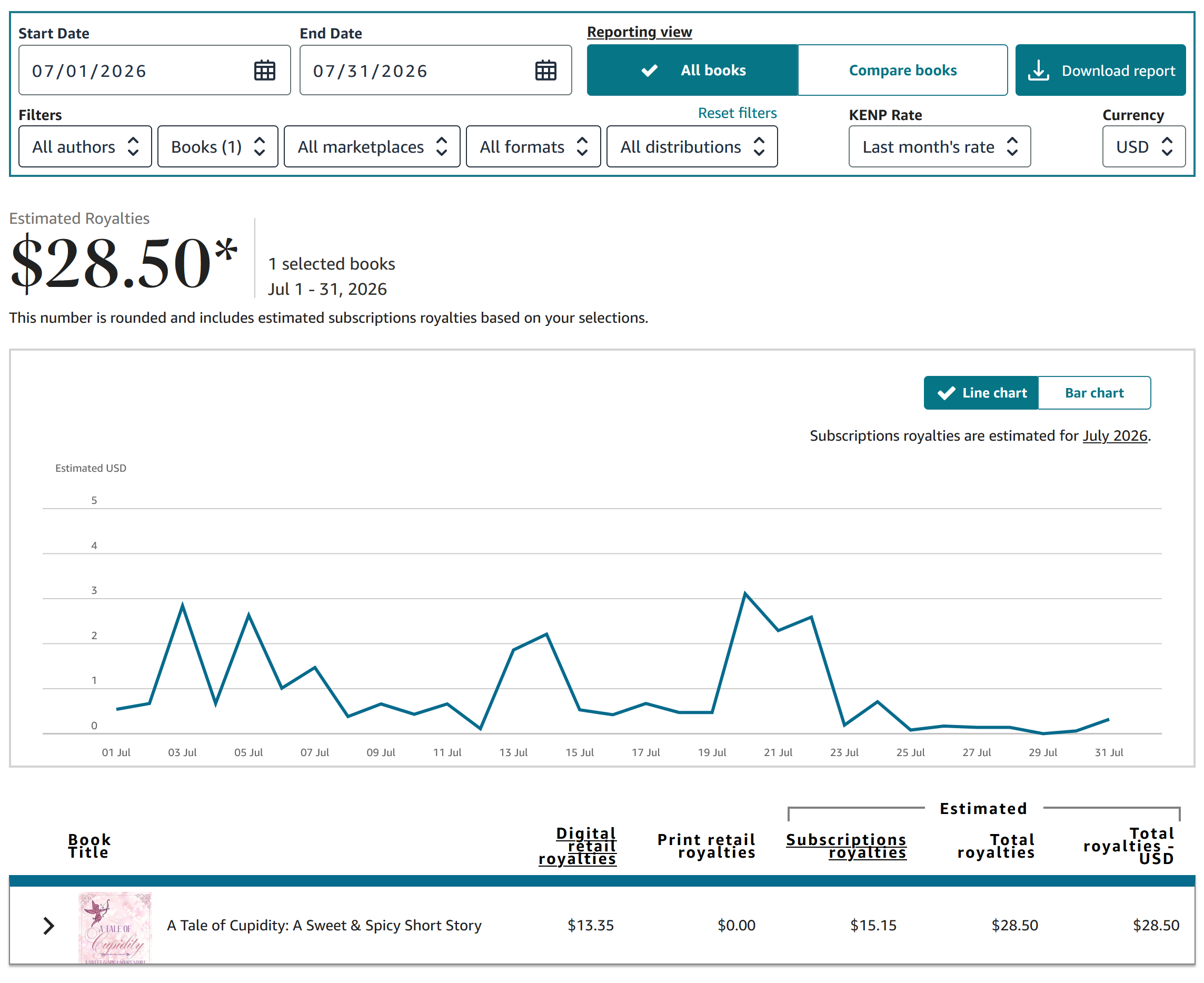Click the checkmark icon on All books

point(649,70)
